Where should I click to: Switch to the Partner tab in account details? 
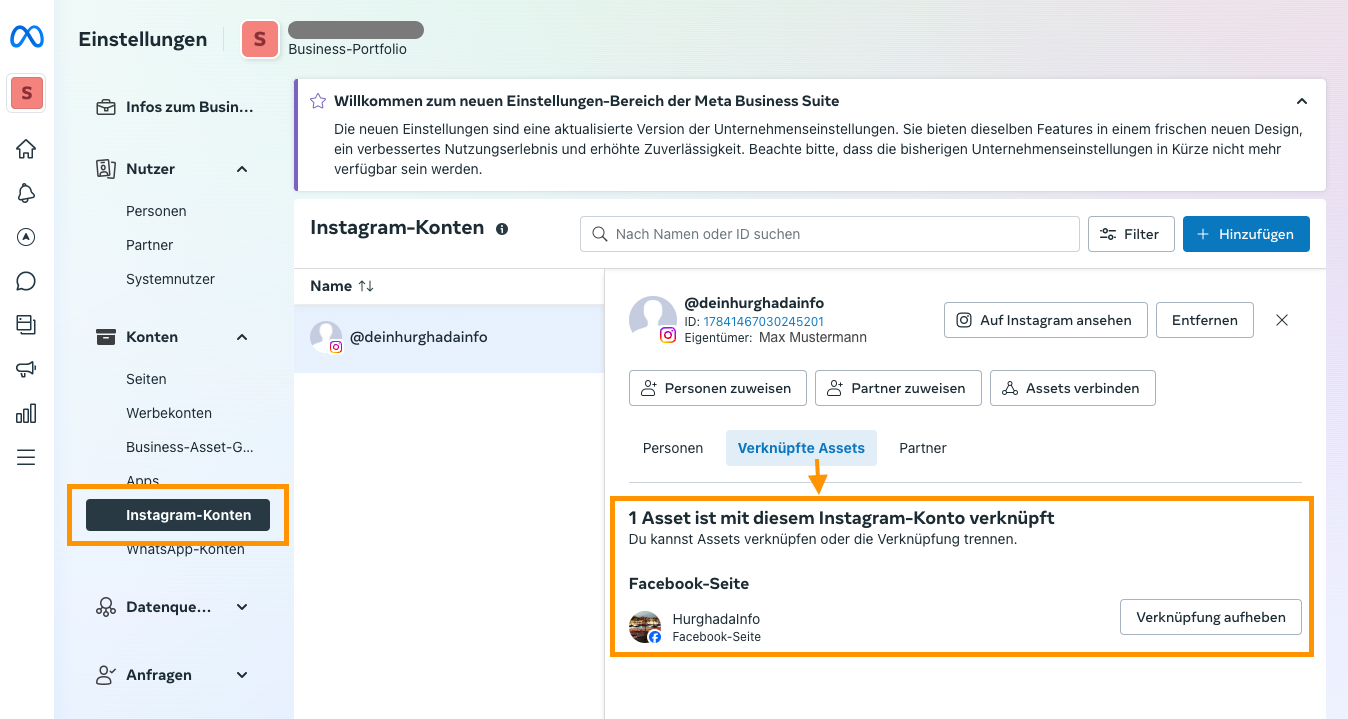(923, 448)
